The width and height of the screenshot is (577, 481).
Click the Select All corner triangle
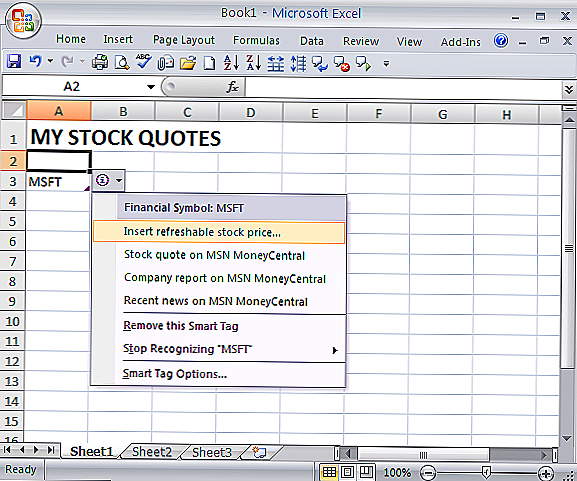(x=14, y=111)
